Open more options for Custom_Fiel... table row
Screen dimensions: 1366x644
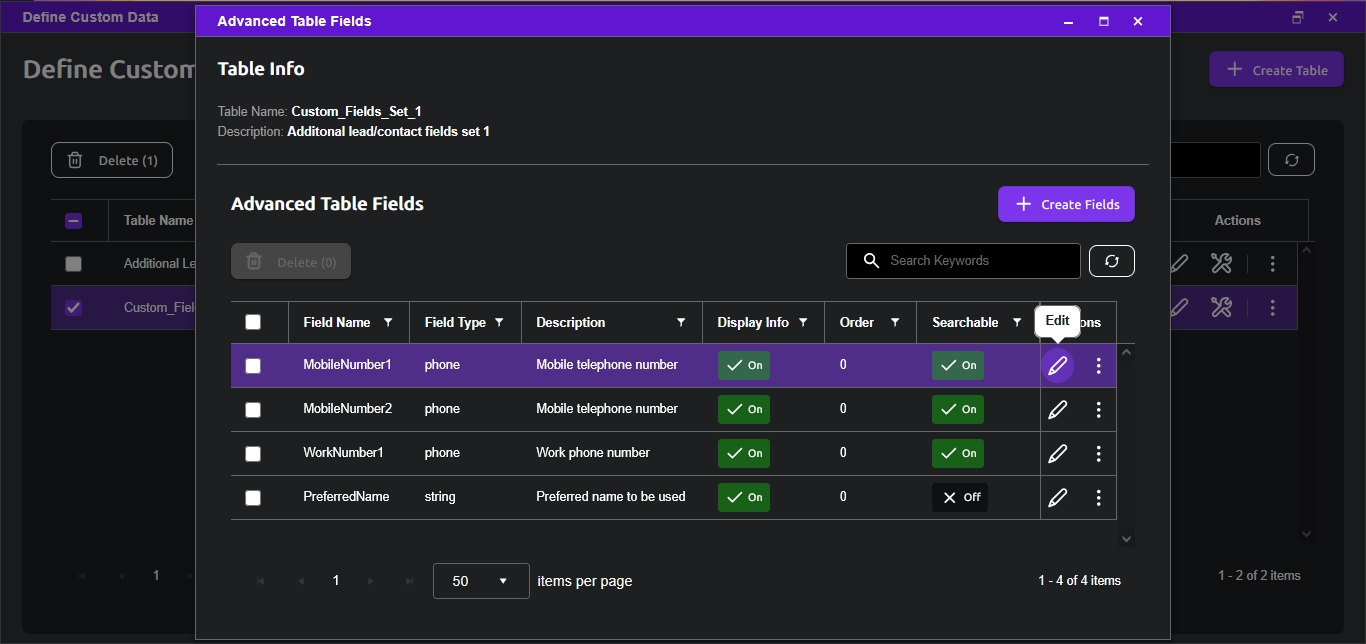click(x=1272, y=308)
